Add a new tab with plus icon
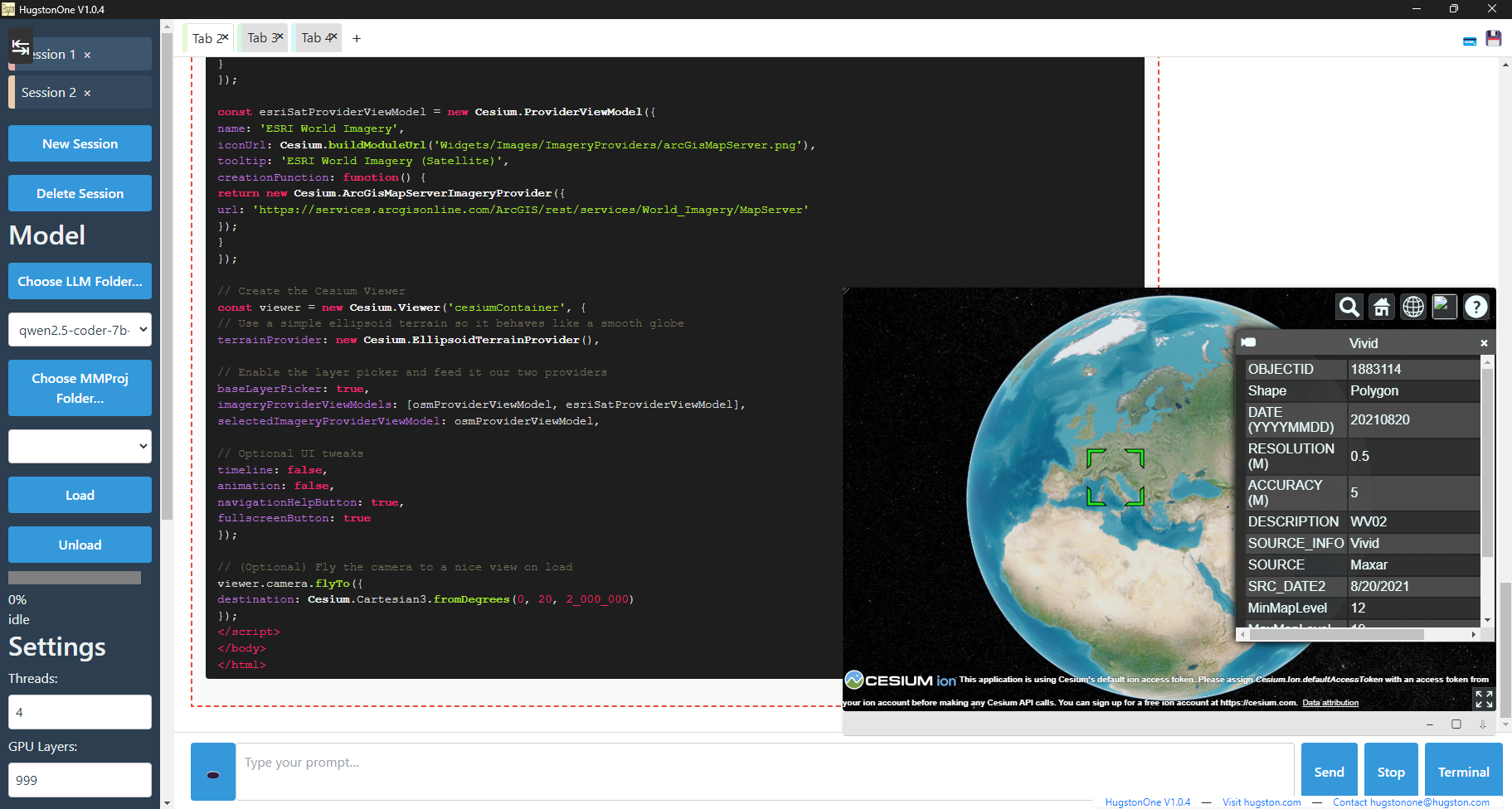 (357, 38)
